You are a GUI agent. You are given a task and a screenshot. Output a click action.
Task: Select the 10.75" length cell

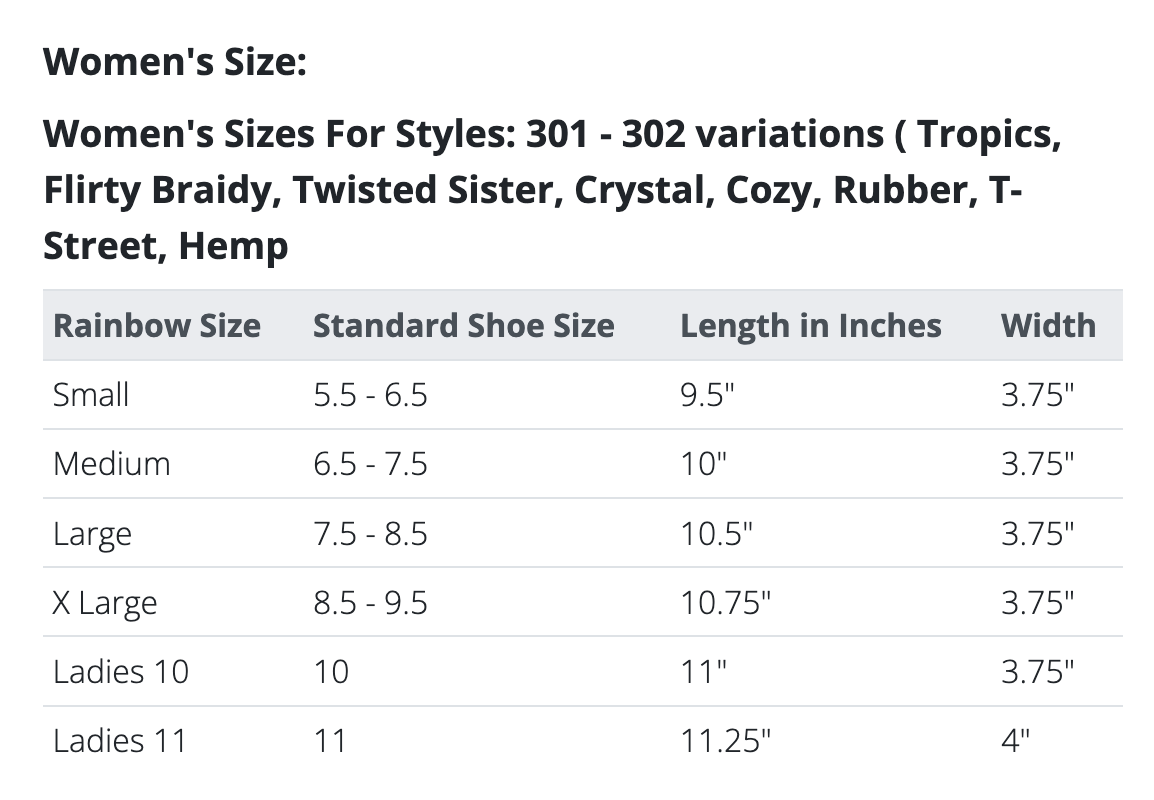coord(726,603)
